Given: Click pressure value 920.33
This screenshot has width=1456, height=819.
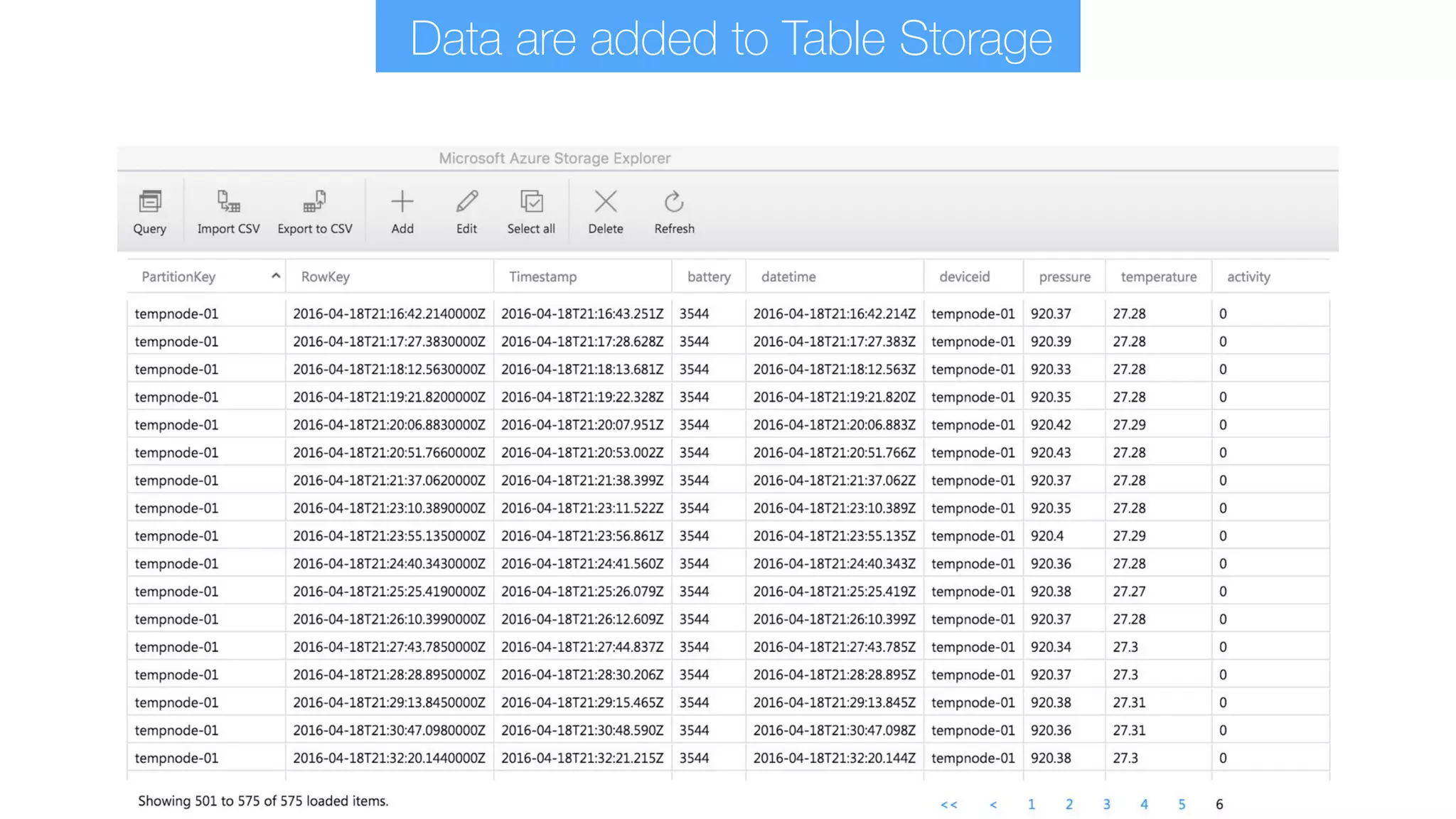Looking at the screenshot, I should click(x=1051, y=369).
